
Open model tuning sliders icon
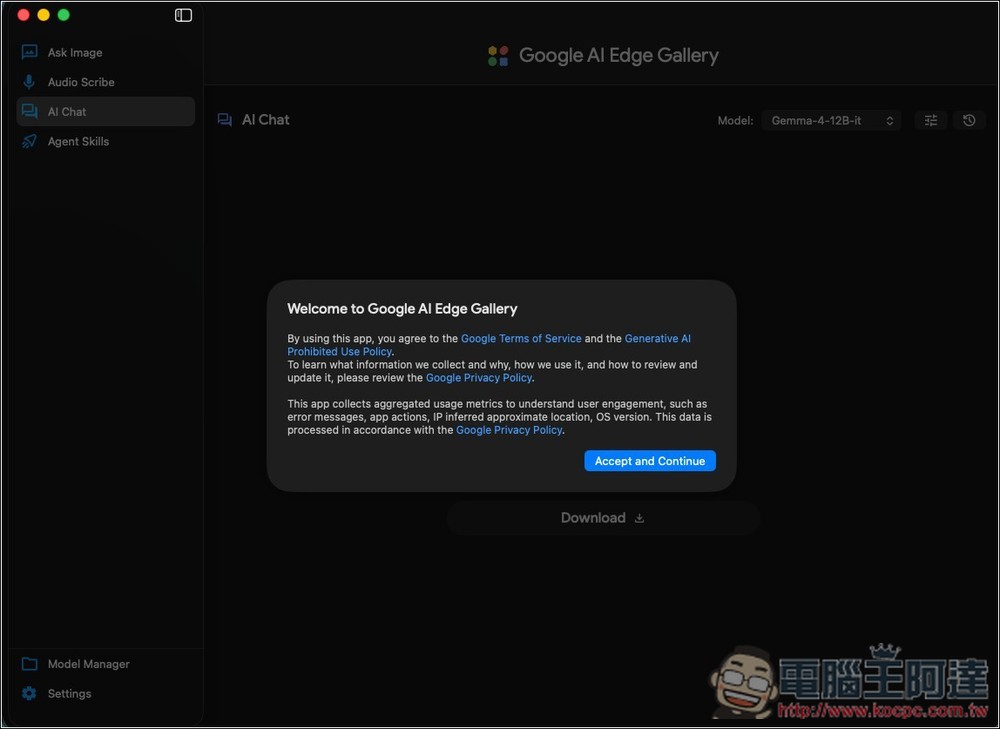click(931, 120)
